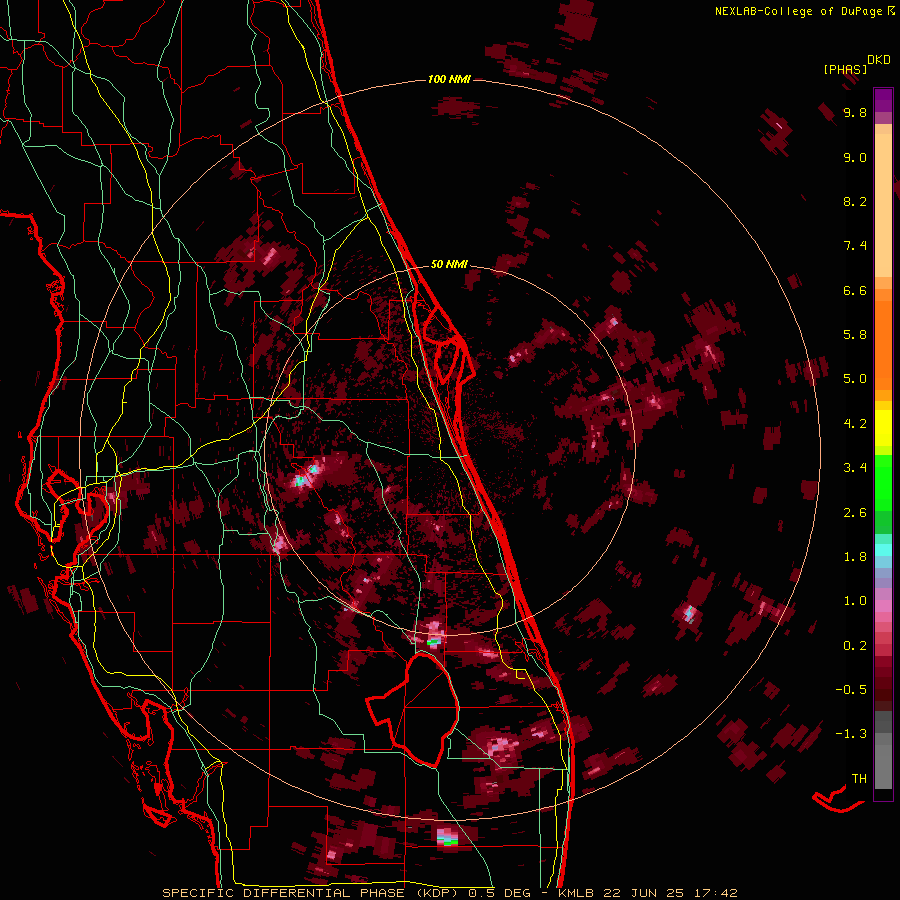Screen dimensions: 900x900
Task: Click 'SPECIFIC DIFFERENTIAL PHASE (KDP)' product title
Action: click(311, 893)
